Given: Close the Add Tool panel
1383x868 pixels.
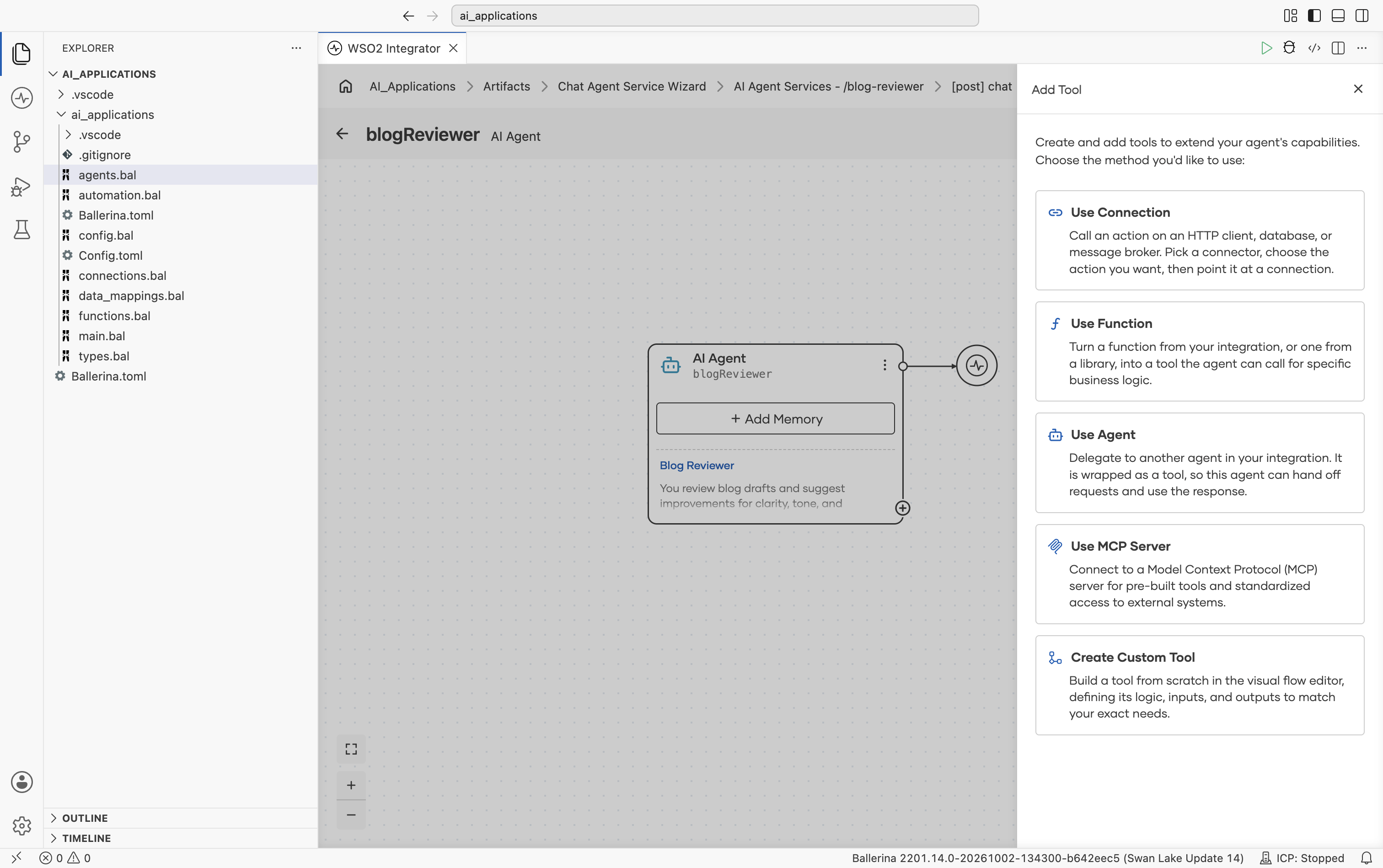Looking at the screenshot, I should (x=1358, y=89).
